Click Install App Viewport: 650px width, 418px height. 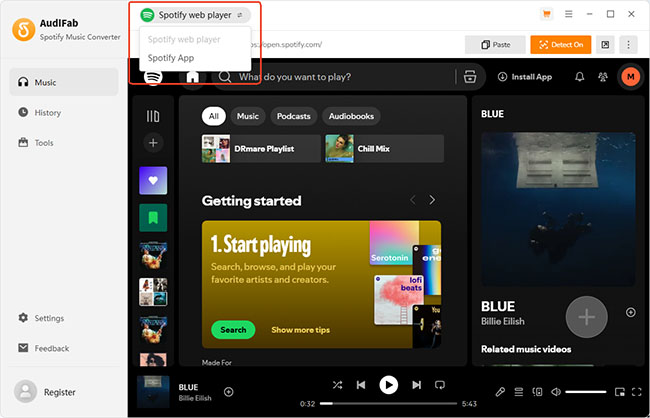(x=525, y=77)
